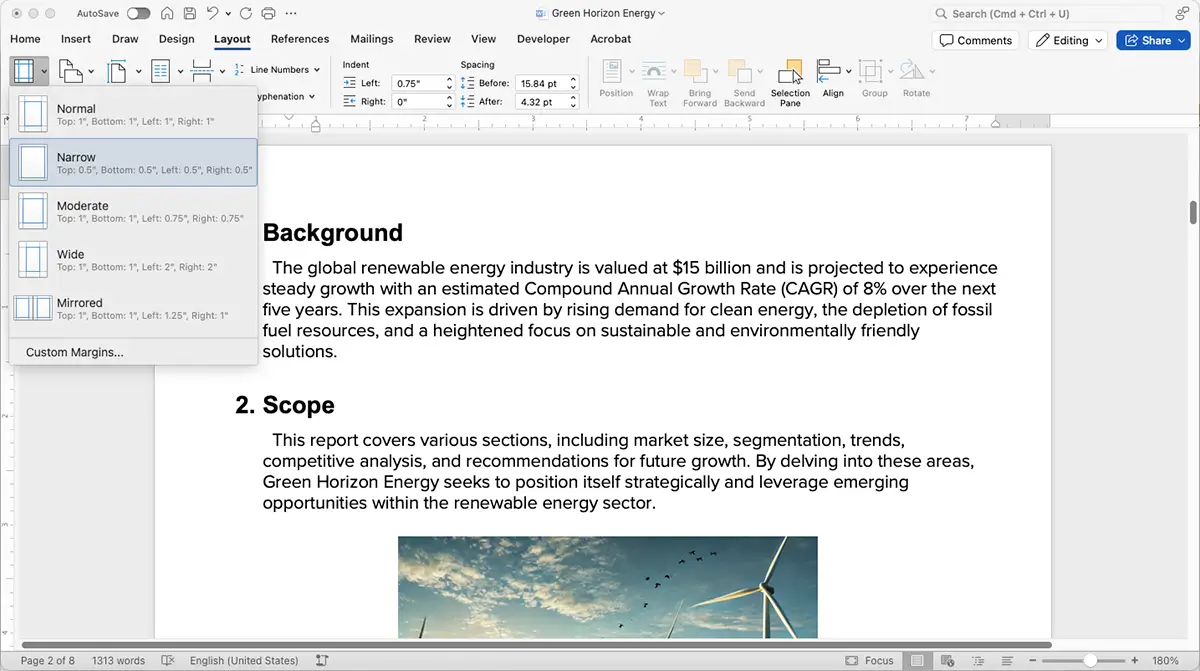Open the Mailings tab
Image resolution: width=1200 pixels, height=671 pixels.
click(371, 39)
